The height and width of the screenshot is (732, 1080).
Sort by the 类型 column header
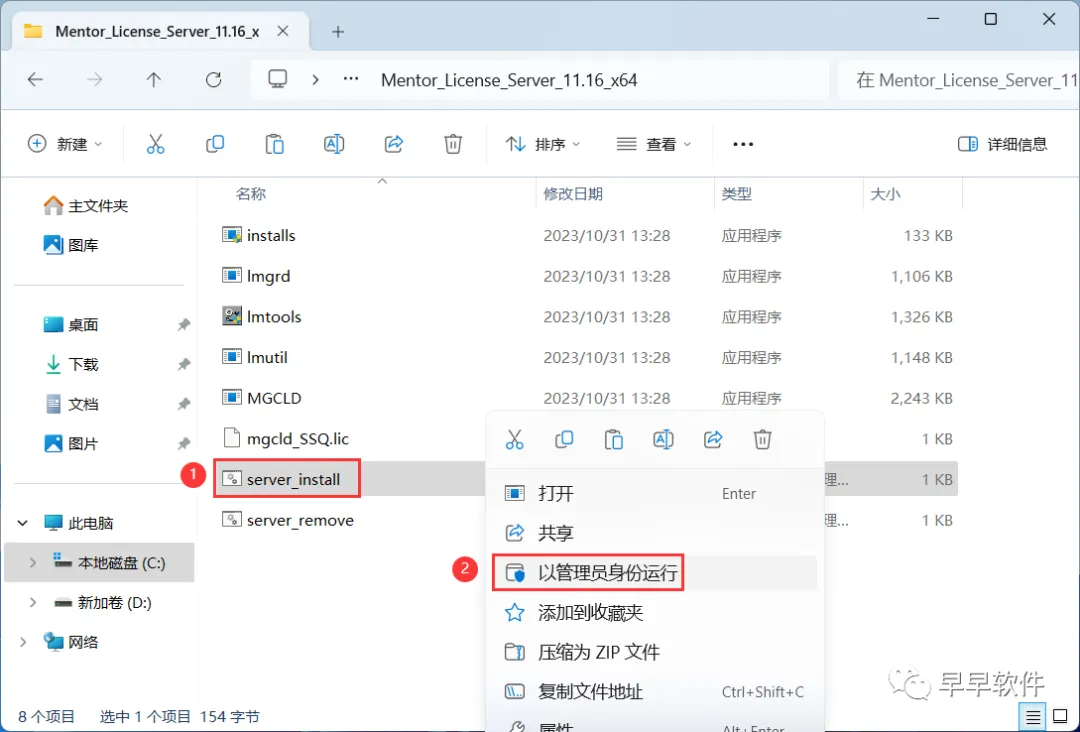pos(736,194)
